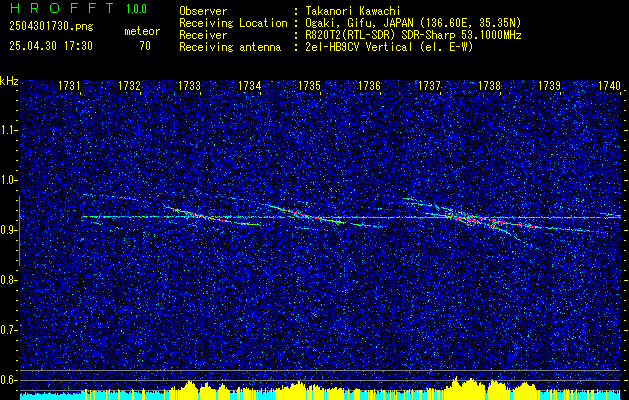The width and height of the screenshot is (629, 400).
Task: Click the HROFFT program title
Action: click(62, 8)
